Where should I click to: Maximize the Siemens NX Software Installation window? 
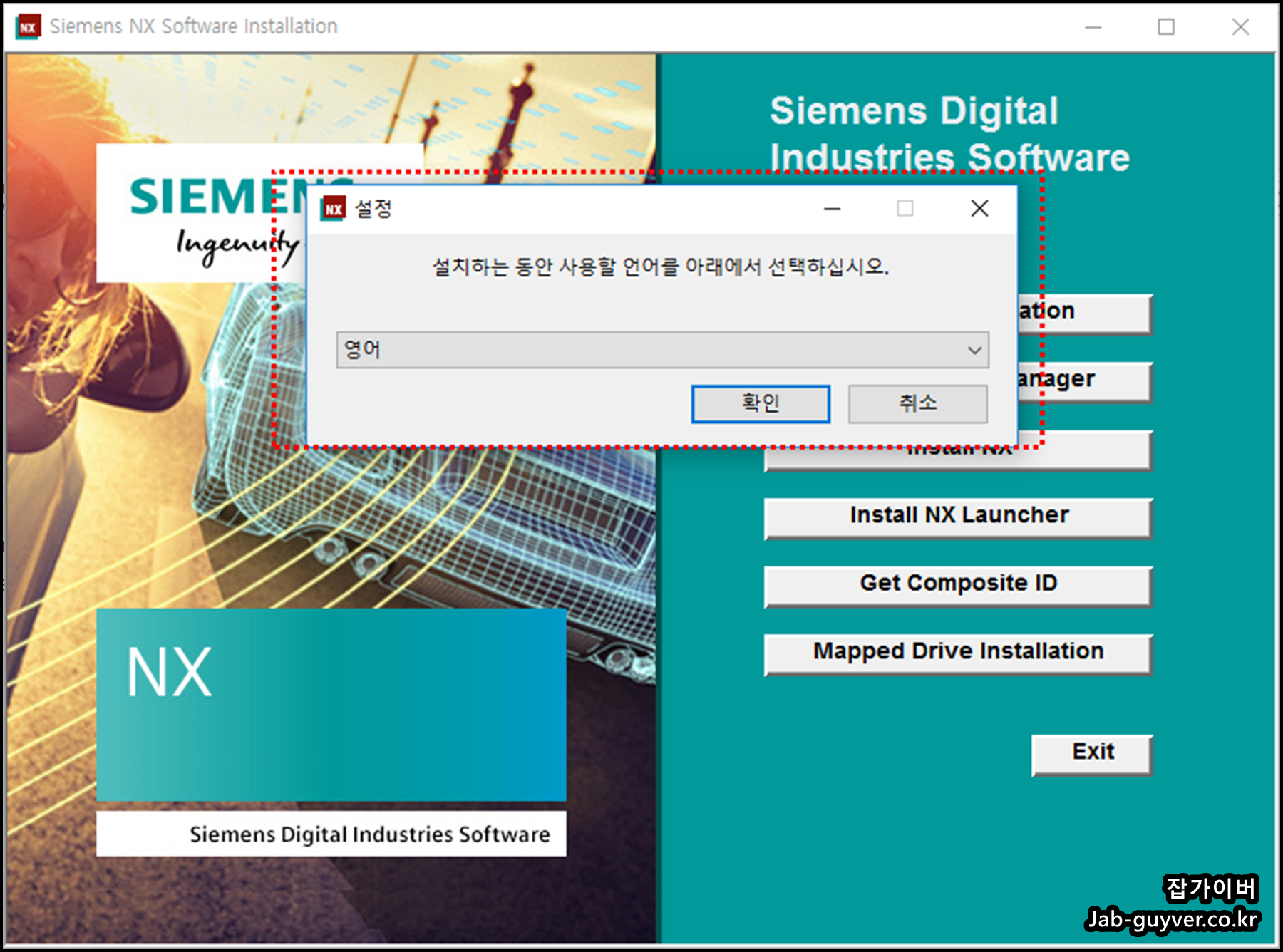pos(1166,27)
